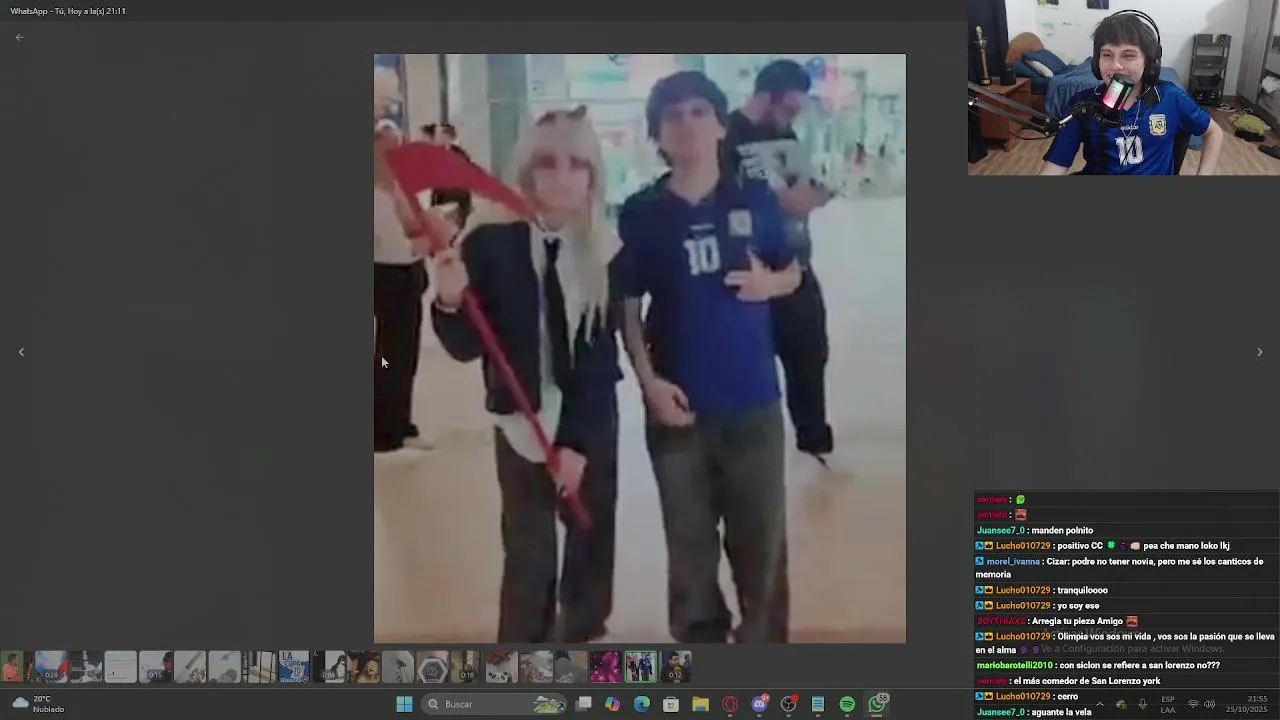Click the main photo being viewed
This screenshot has height=720, width=1280.
tap(640, 348)
